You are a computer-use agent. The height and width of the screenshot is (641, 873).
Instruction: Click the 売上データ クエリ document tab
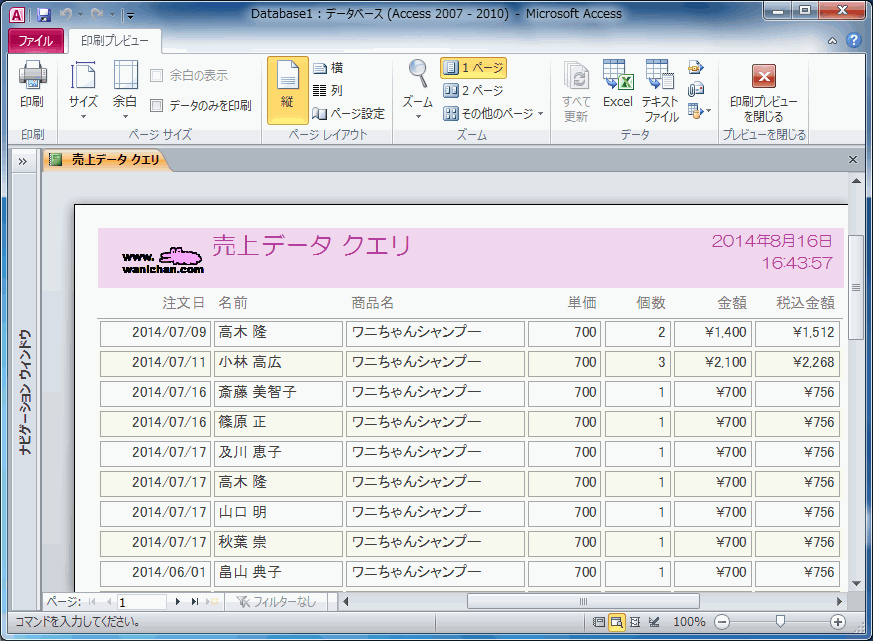click(106, 160)
